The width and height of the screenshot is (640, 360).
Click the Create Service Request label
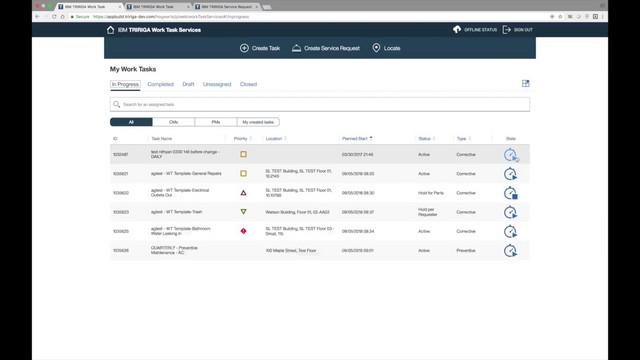click(332, 48)
